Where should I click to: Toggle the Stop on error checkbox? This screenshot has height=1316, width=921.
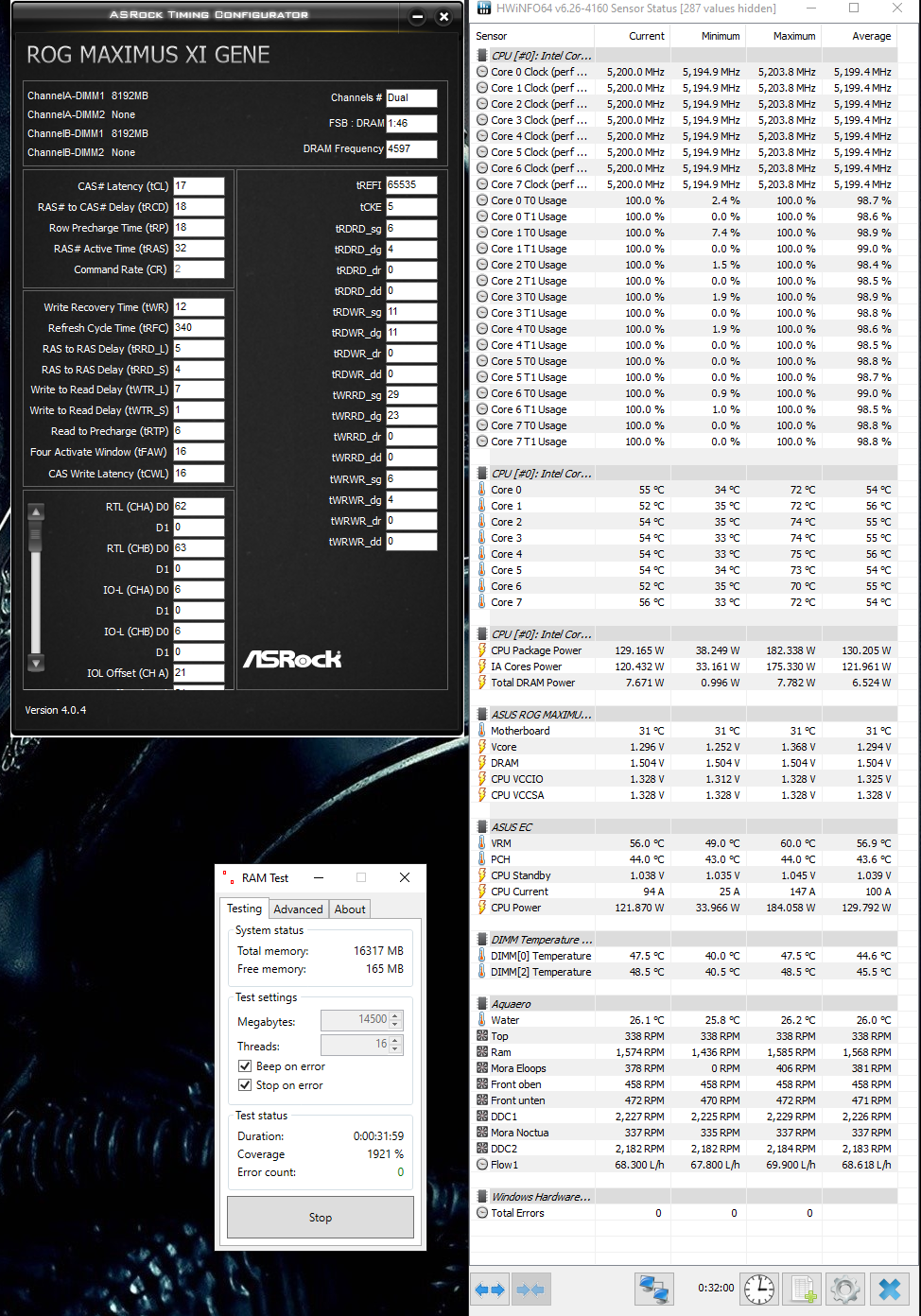(x=245, y=1085)
